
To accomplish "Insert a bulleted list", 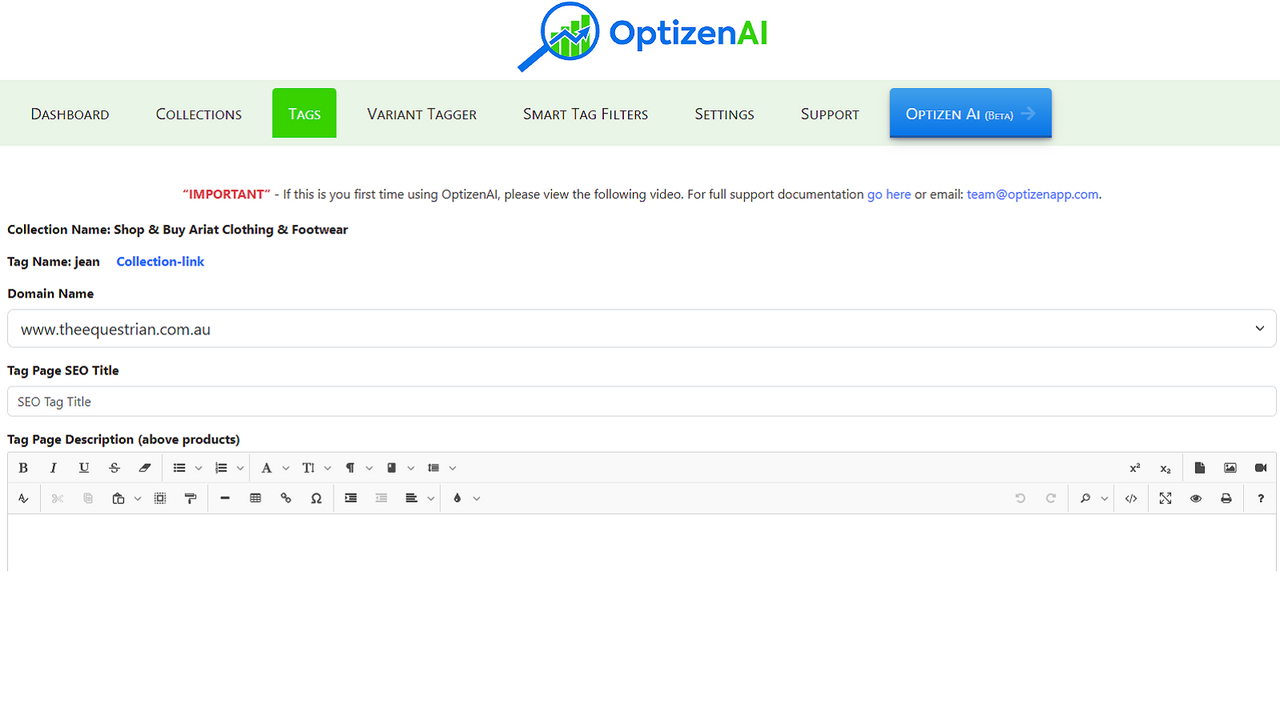I will (179, 468).
